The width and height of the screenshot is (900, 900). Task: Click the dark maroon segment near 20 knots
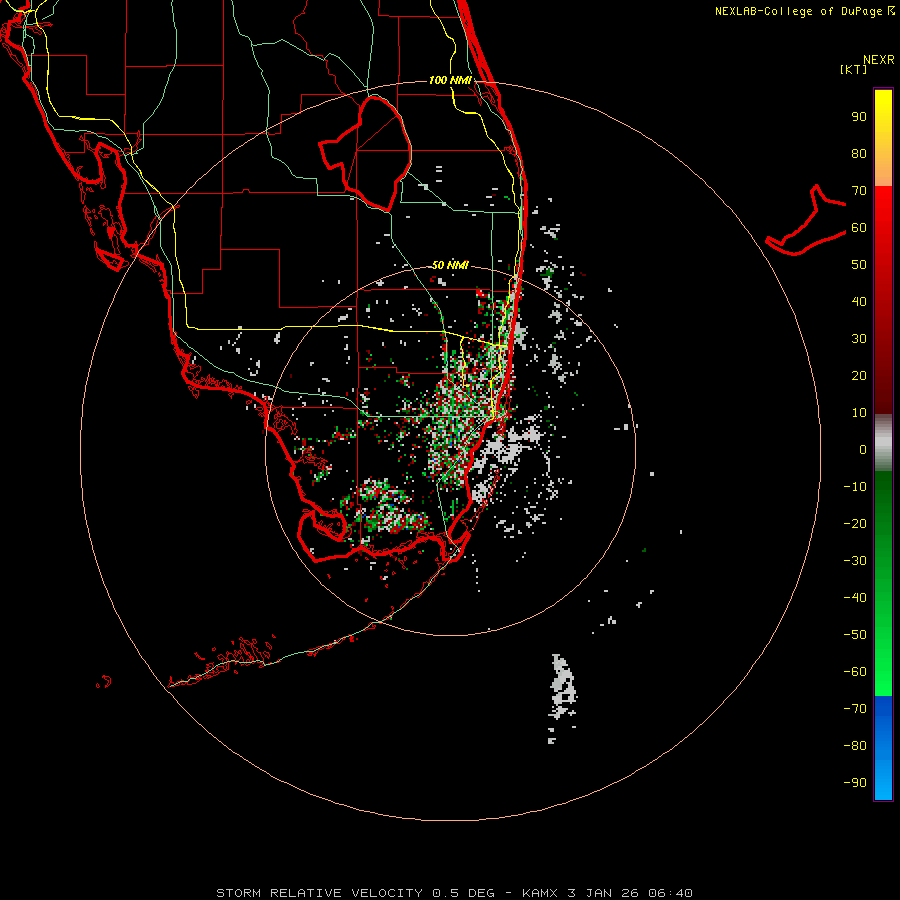point(883,376)
